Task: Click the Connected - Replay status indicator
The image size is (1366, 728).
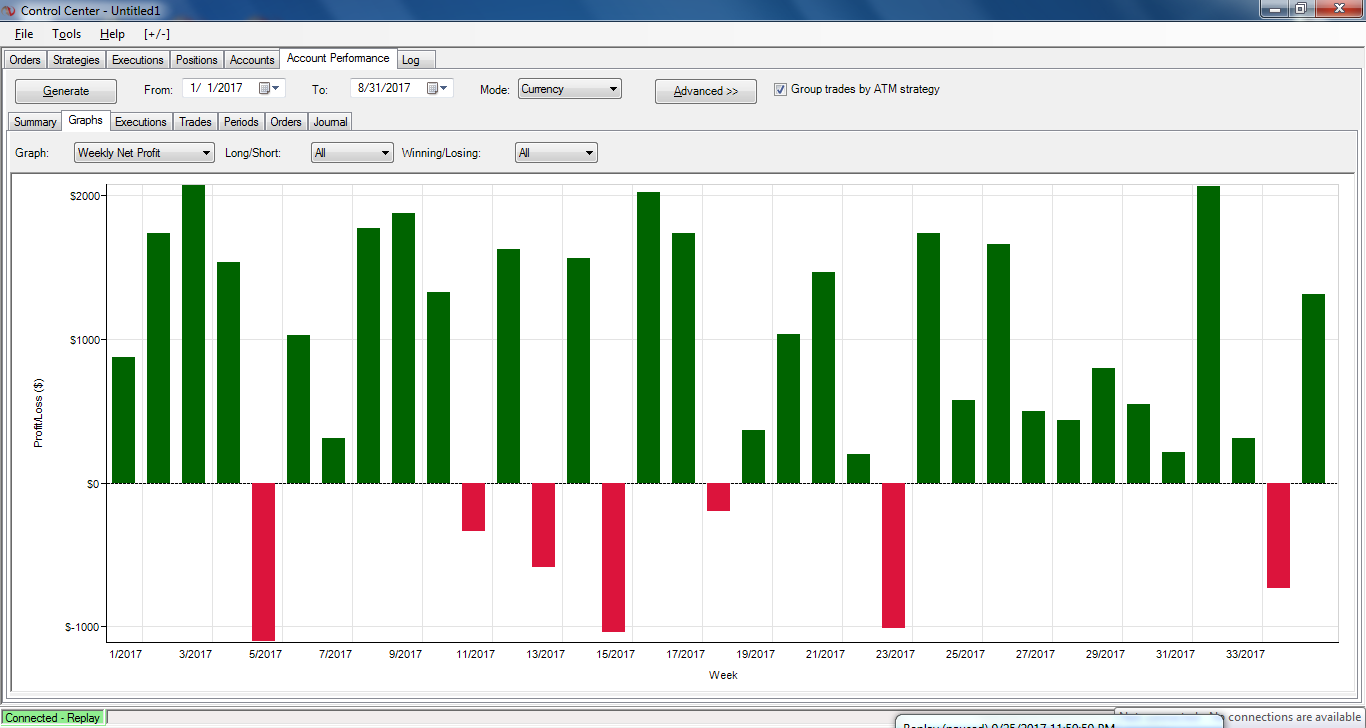Action: tap(52, 718)
